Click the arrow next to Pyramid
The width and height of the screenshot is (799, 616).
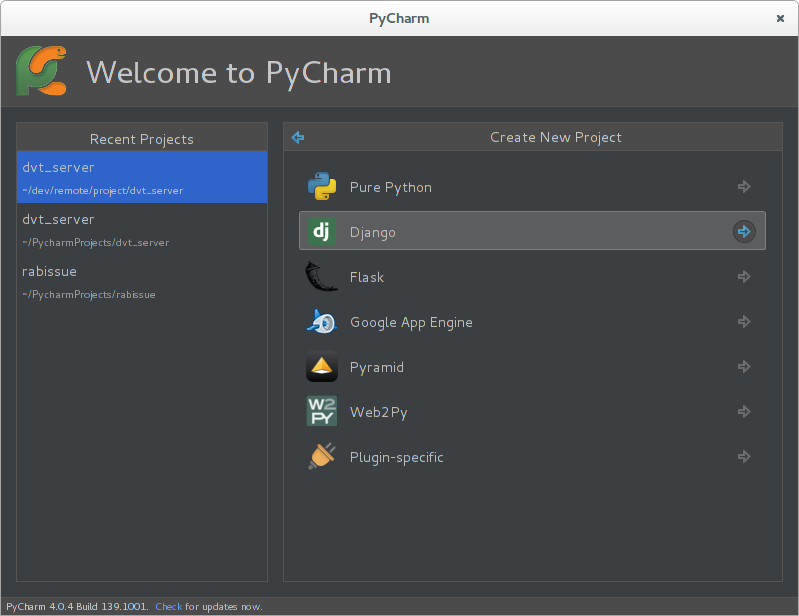click(744, 366)
